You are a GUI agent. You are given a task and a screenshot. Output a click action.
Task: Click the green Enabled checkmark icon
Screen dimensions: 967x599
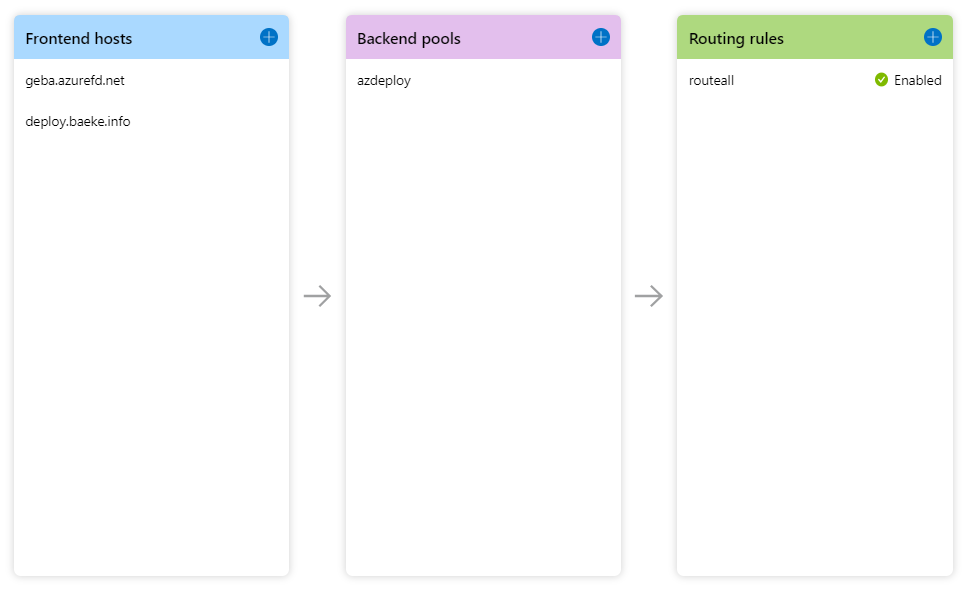coord(881,80)
